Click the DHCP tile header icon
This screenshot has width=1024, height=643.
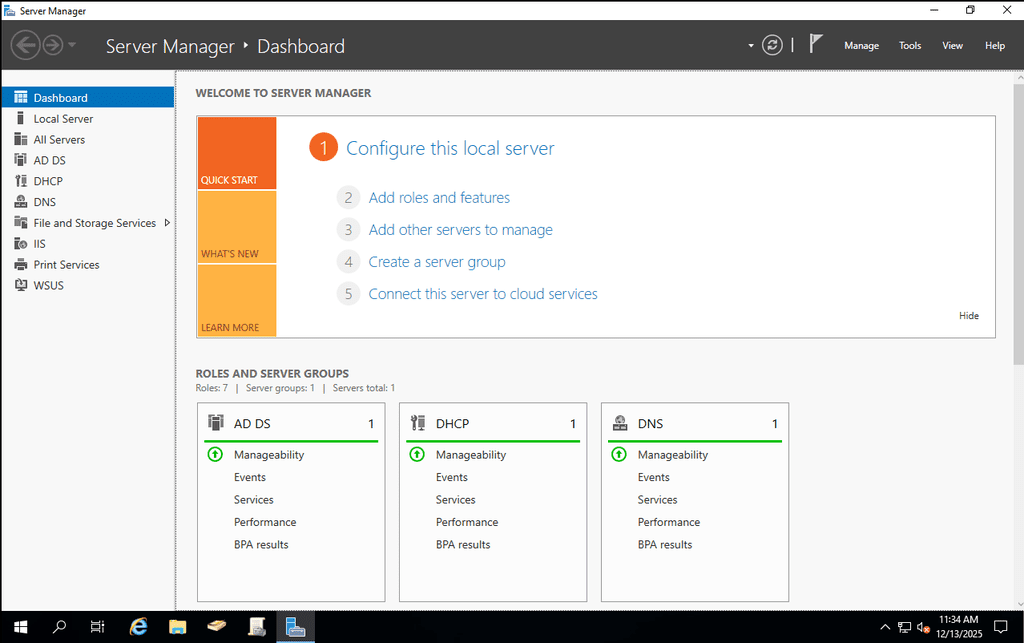coord(418,423)
